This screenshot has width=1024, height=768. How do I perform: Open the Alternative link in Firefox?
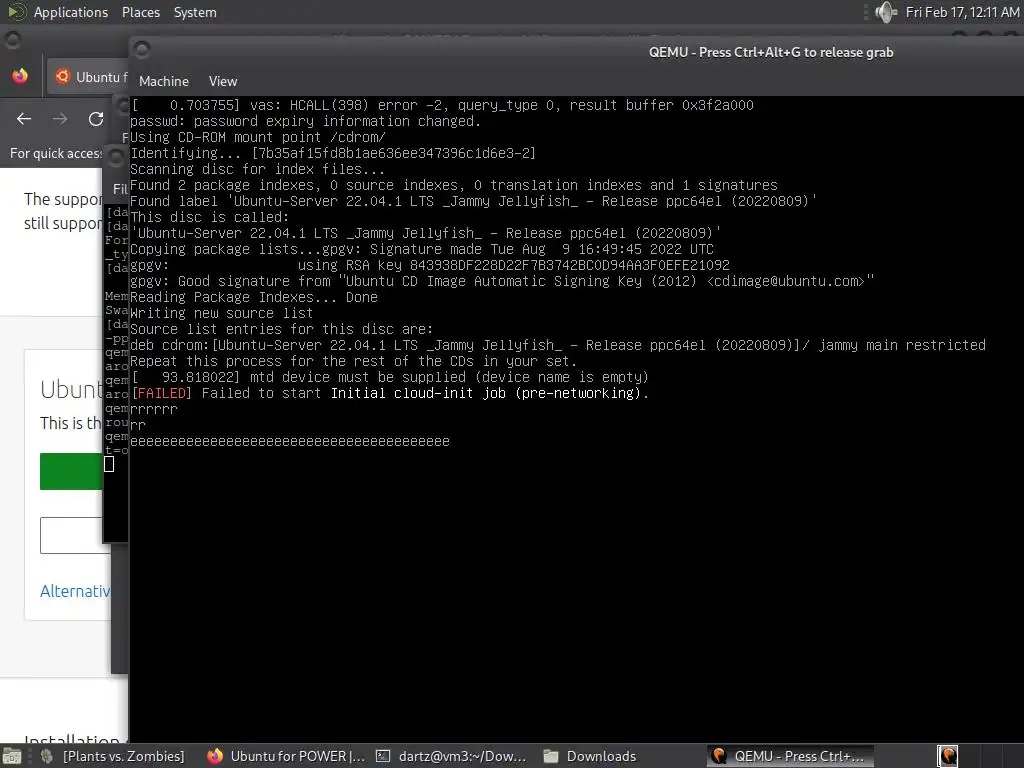click(75, 591)
